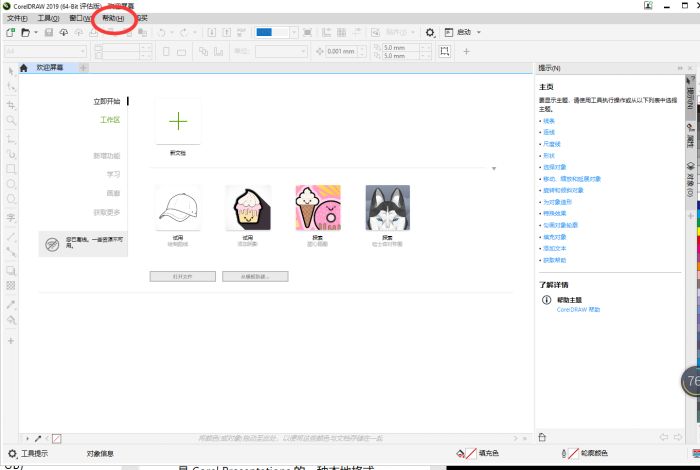The width and height of the screenshot is (700, 470).
Task: Open the 帮助(H) menu
Action: tap(113, 18)
